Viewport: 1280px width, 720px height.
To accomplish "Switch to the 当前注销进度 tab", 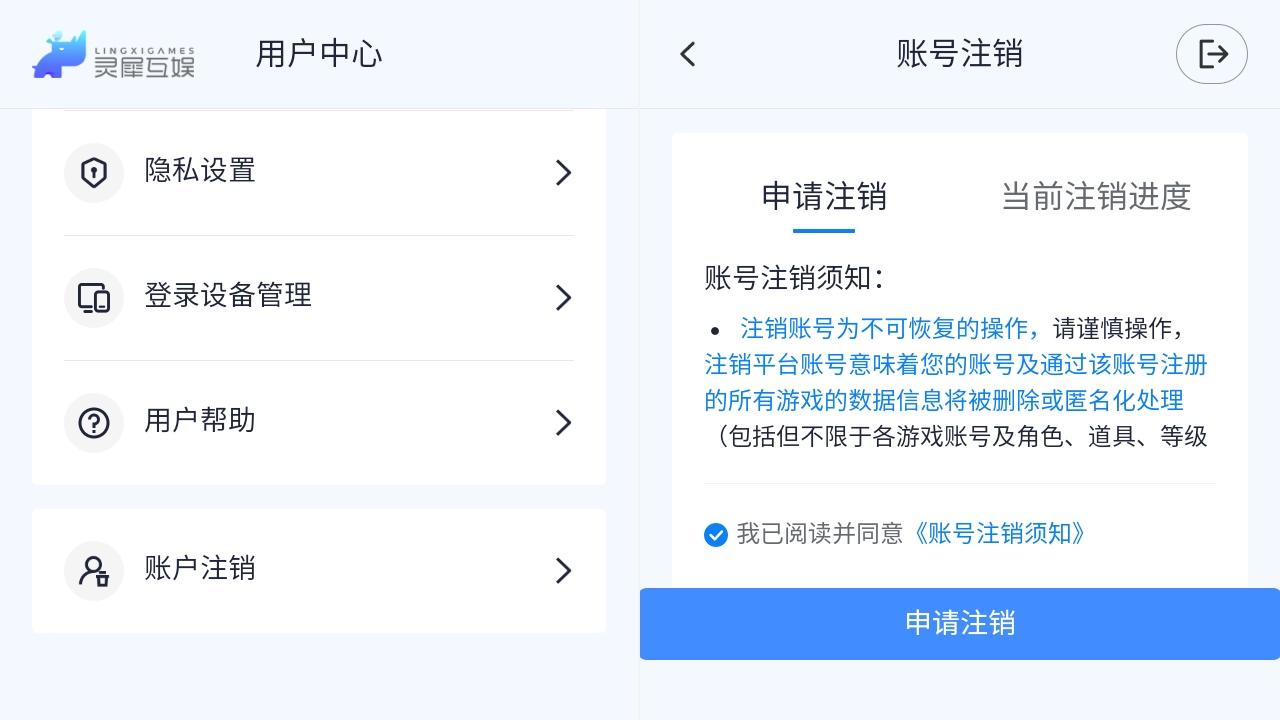I will 1096,198.
